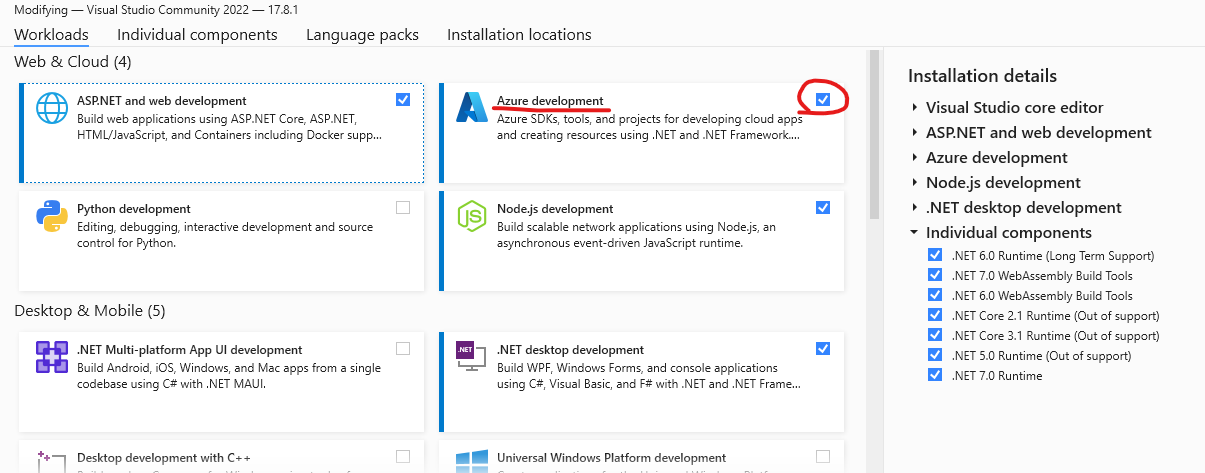This screenshot has width=1205, height=473.
Task: Uncheck the Node.js development workload checkbox
Action: click(x=822, y=208)
